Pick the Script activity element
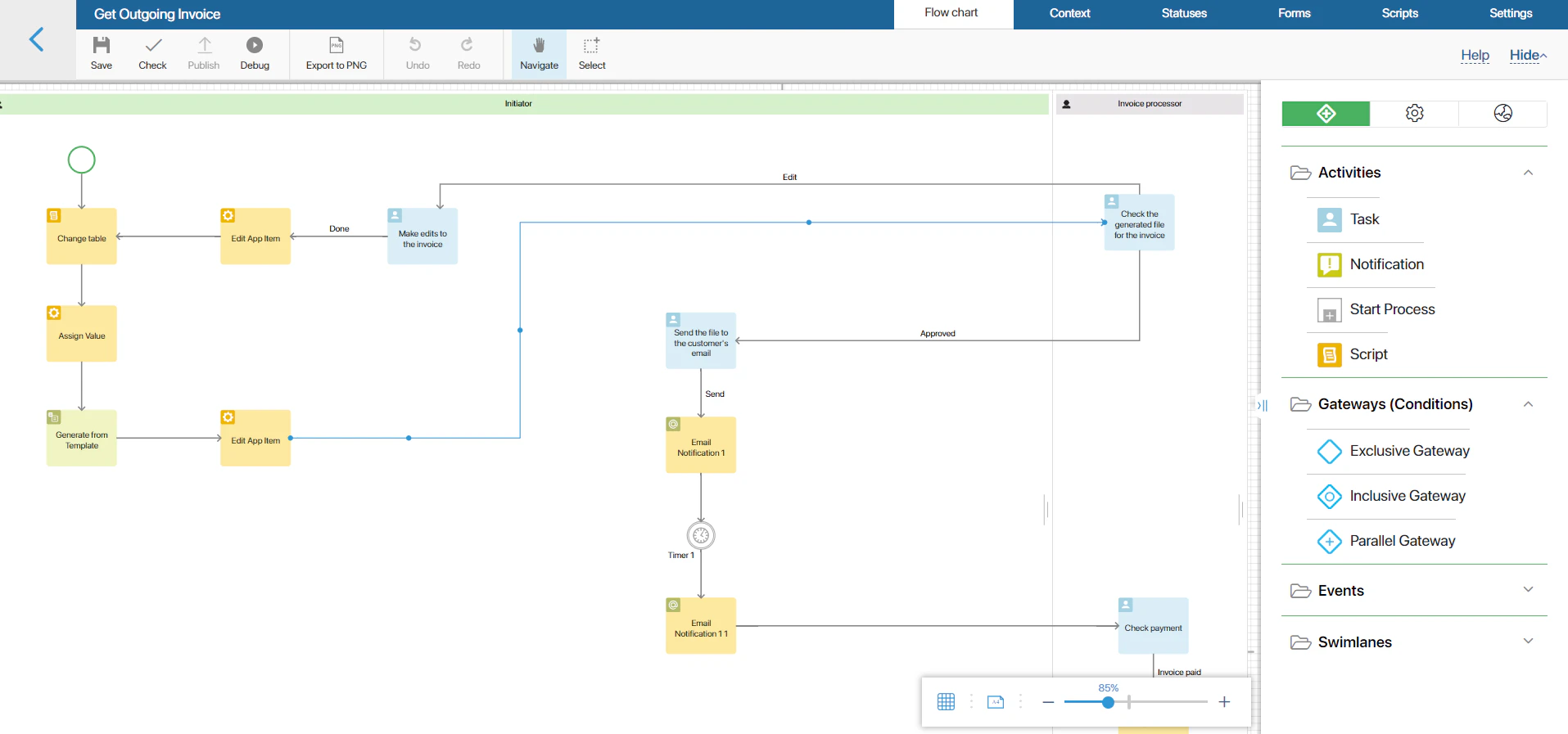The width and height of the screenshot is (1568, 734). [1353, 354]
